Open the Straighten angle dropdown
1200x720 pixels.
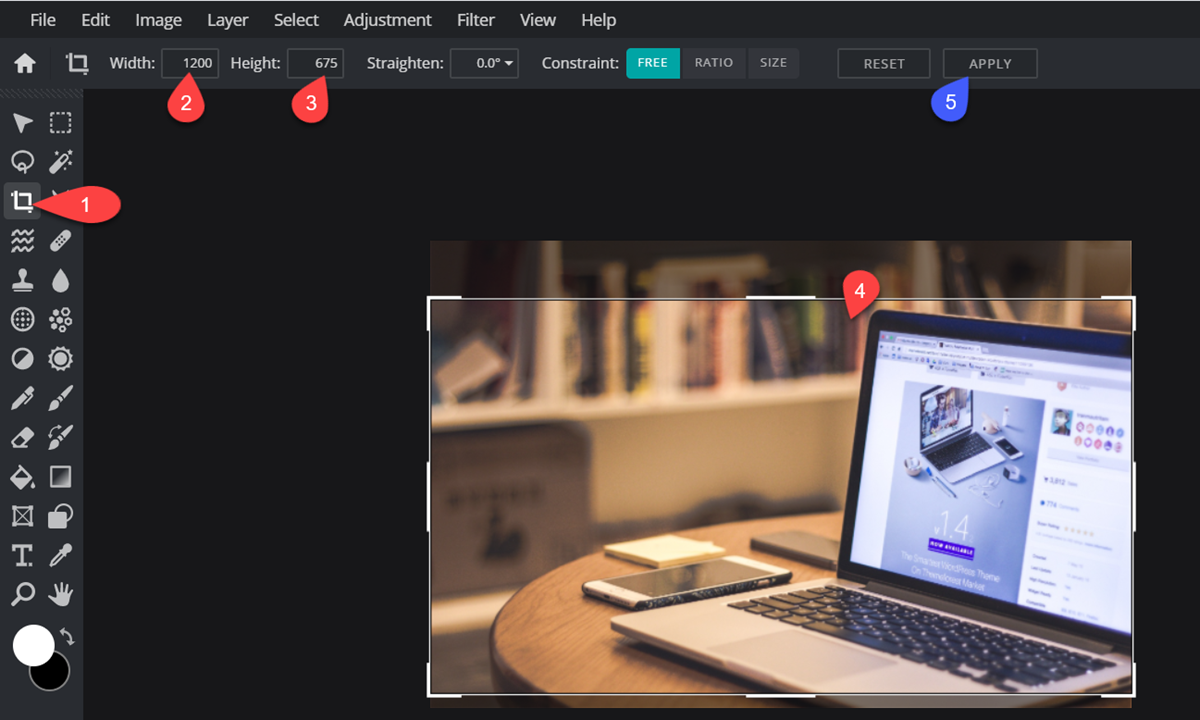(485, 64)
